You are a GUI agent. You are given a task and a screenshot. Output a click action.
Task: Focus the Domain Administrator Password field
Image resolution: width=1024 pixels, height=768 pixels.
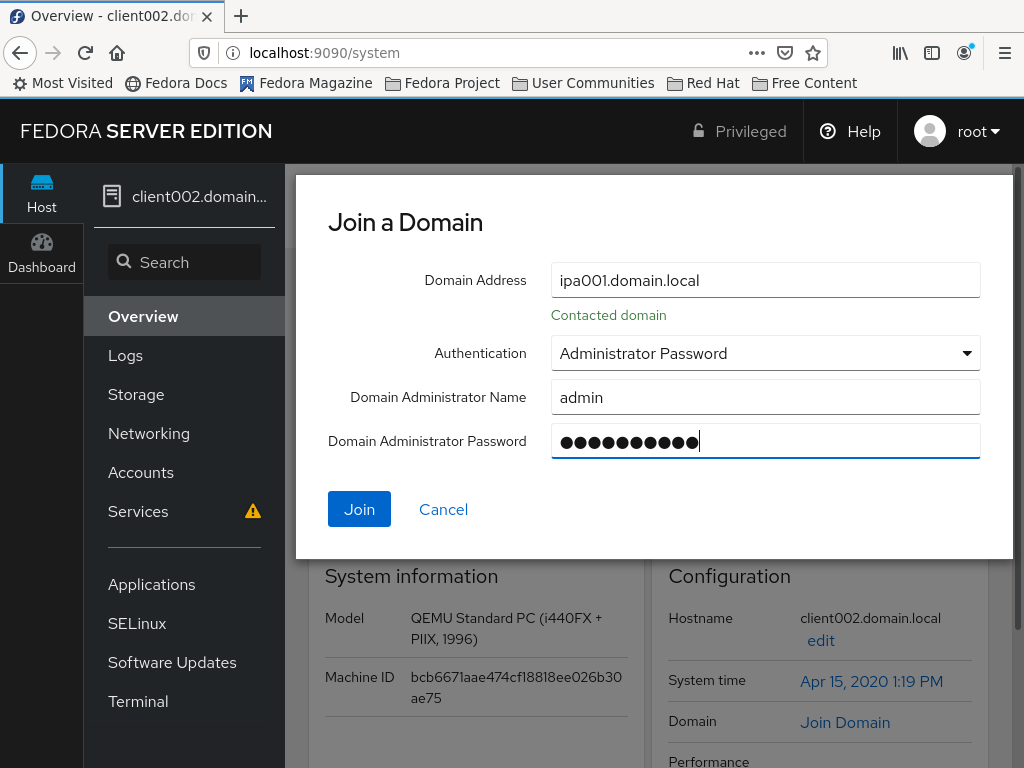click(x=765, y=441)
